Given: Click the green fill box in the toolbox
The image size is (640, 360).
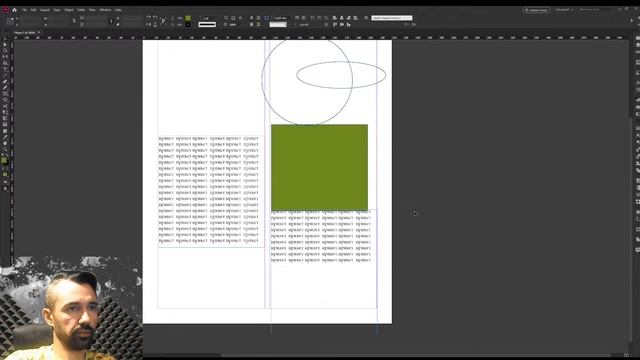Looking at the screenshot, I should pyautogui.click(x=4, y=160).
